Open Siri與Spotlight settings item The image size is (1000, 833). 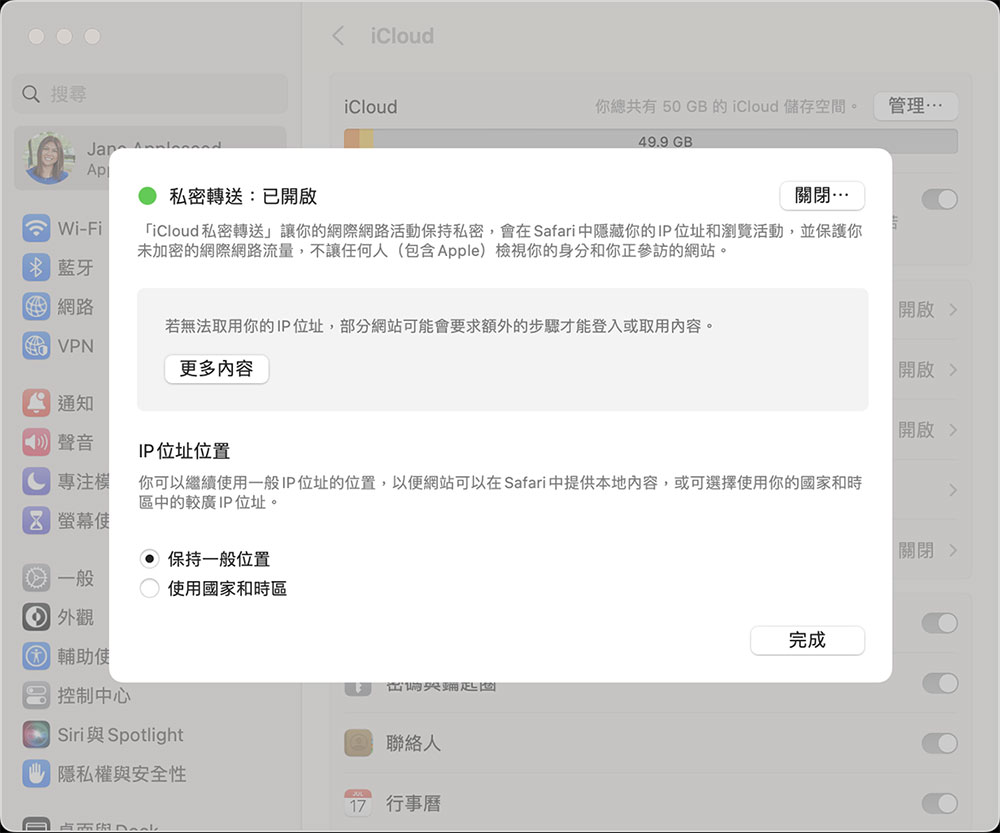click(120, 735)
